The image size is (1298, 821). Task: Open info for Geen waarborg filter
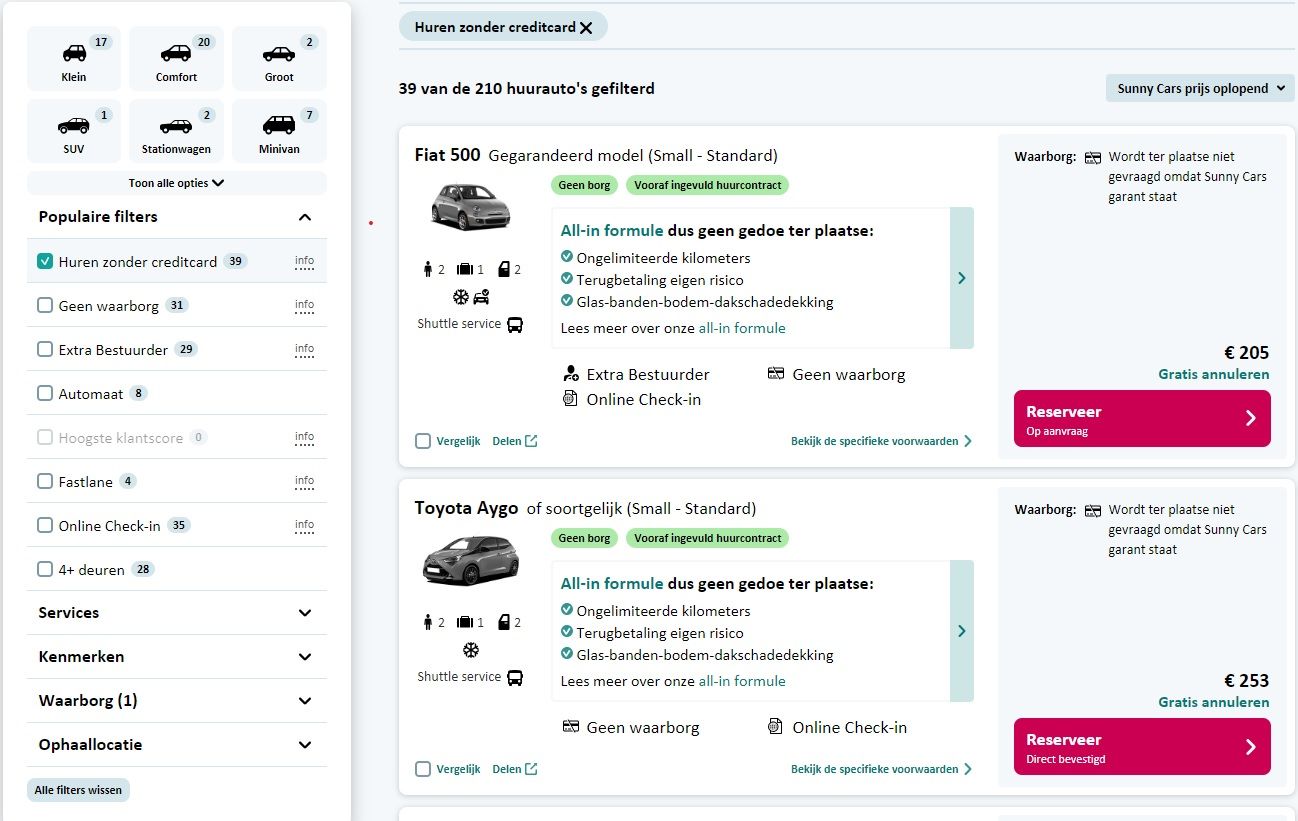tap(304, 305)
